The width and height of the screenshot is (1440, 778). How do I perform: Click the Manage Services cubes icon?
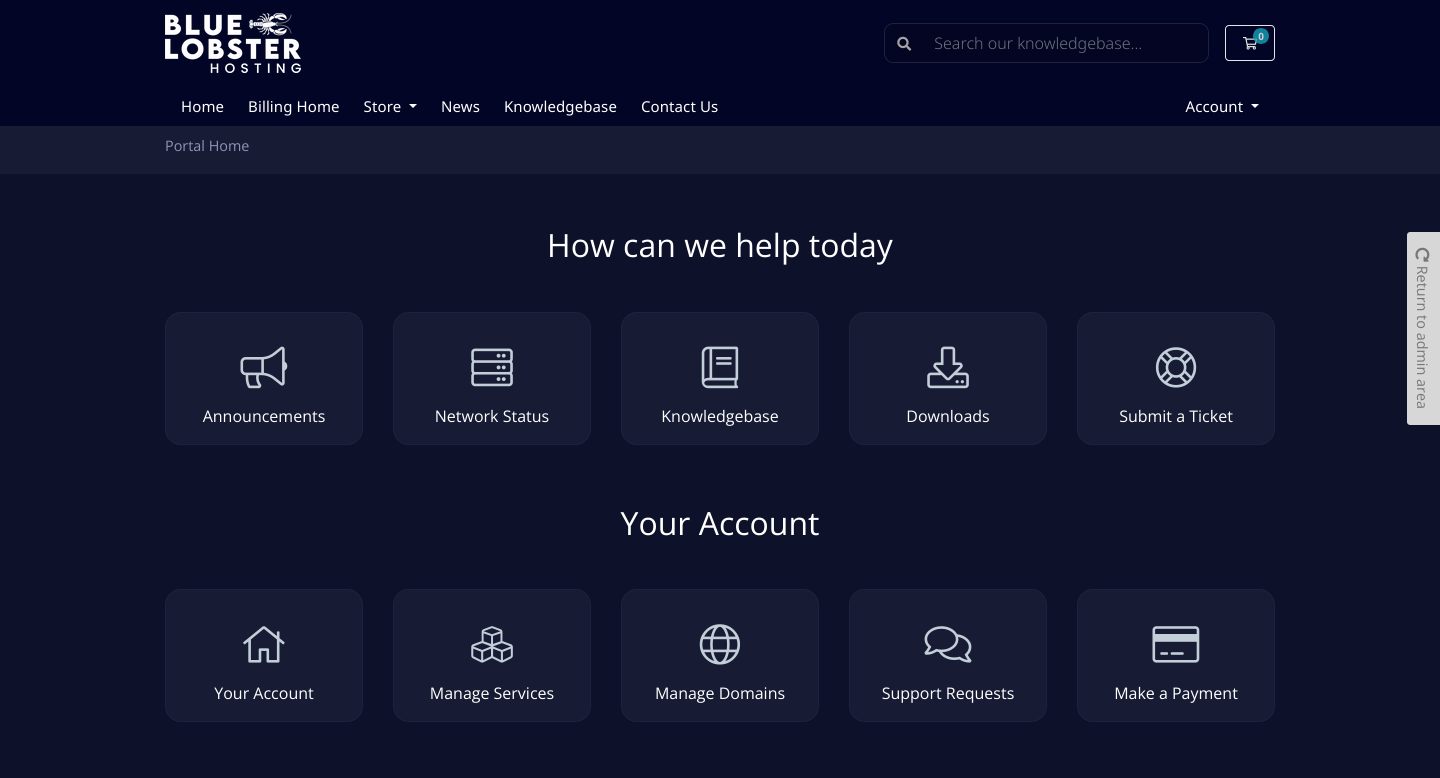tap(492, 644)
